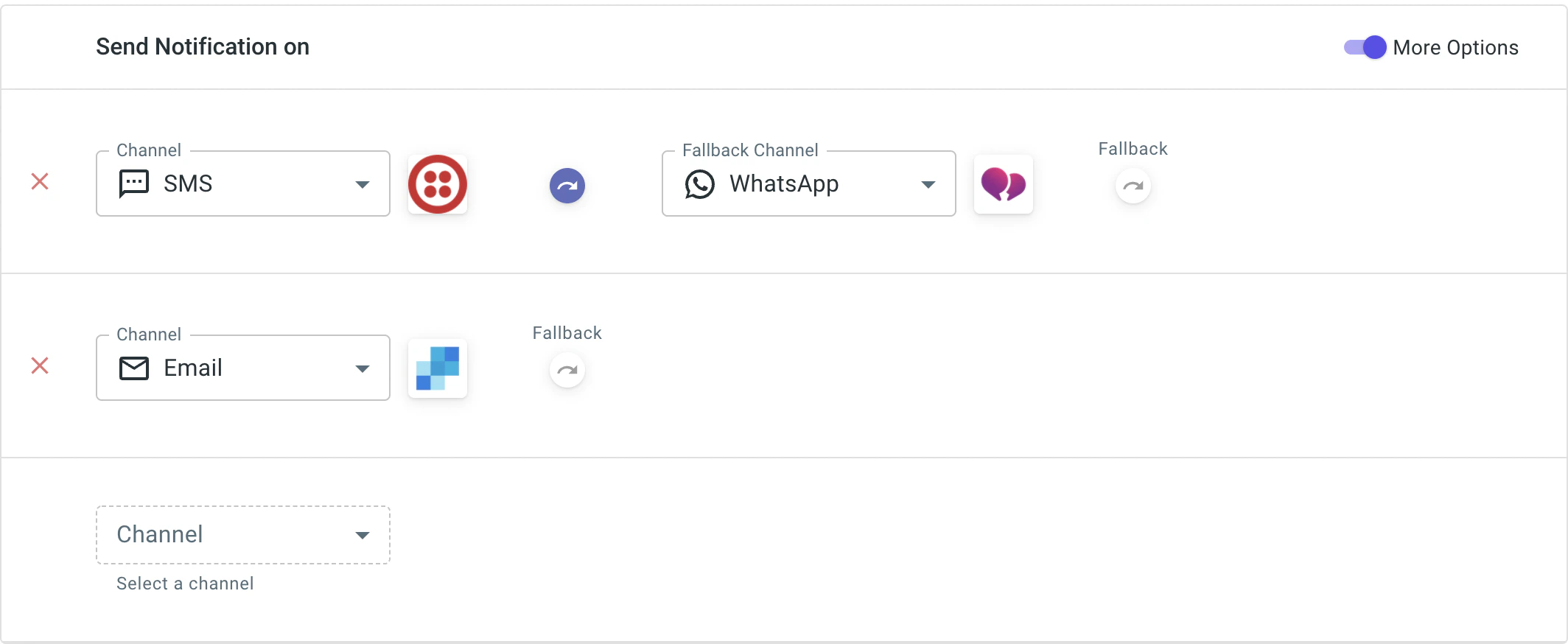This screenshot has height=644, width=1568.
Task: Click the fallback arrow icon next to Twilio
Action: pyautogui.click(x=567, y=186)
